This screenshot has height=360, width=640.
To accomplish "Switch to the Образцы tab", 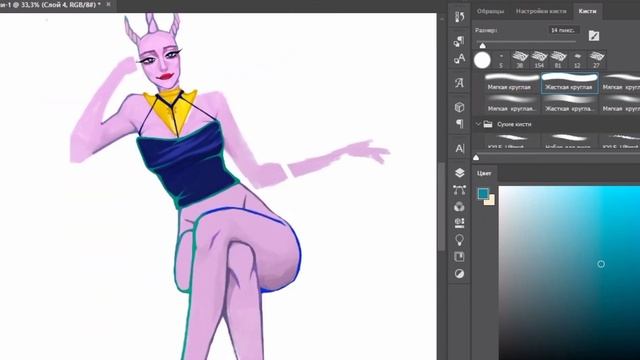I will [x=490, y=11].
